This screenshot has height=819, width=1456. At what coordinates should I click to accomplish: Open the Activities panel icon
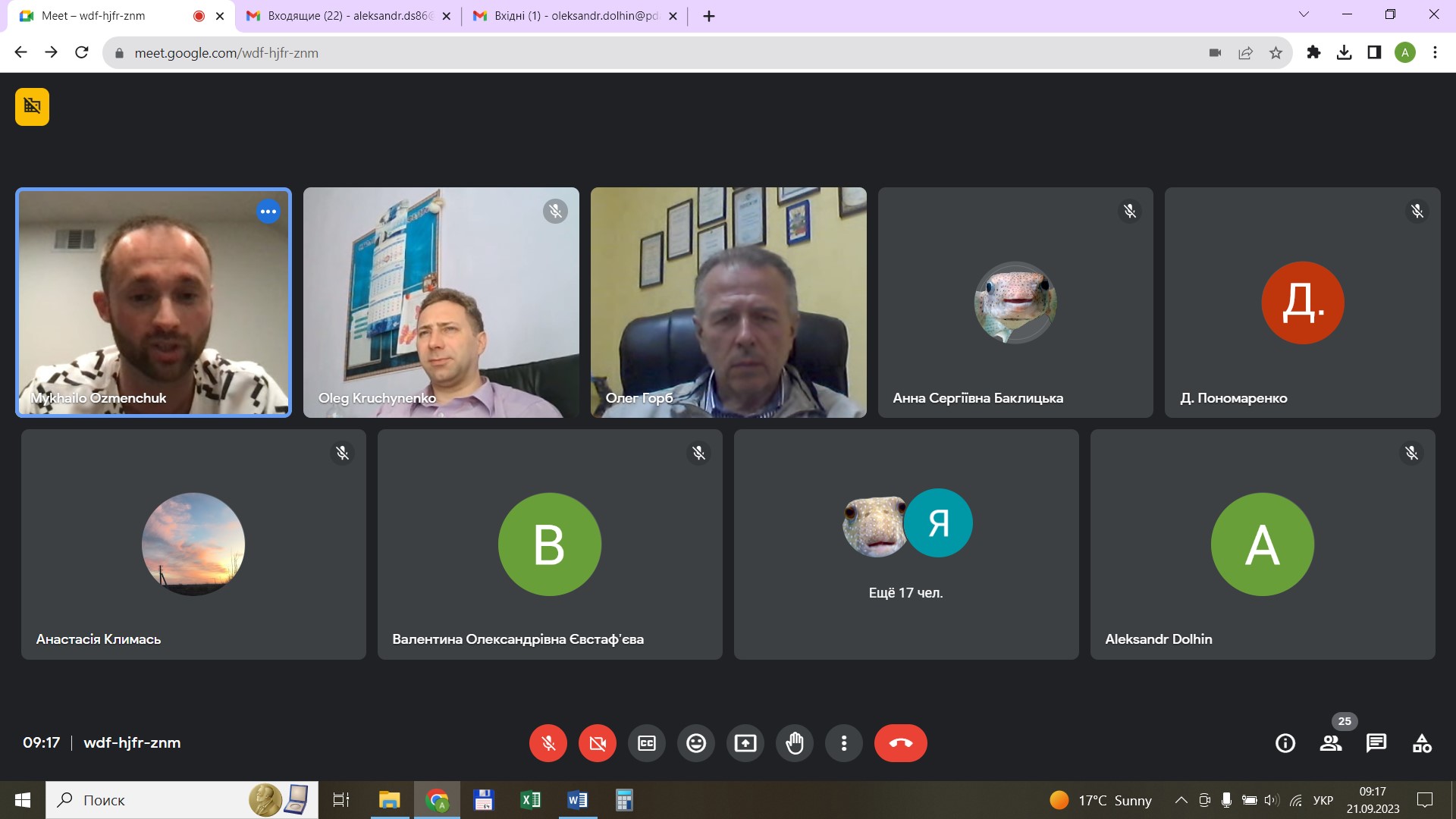click(1422, 743)
